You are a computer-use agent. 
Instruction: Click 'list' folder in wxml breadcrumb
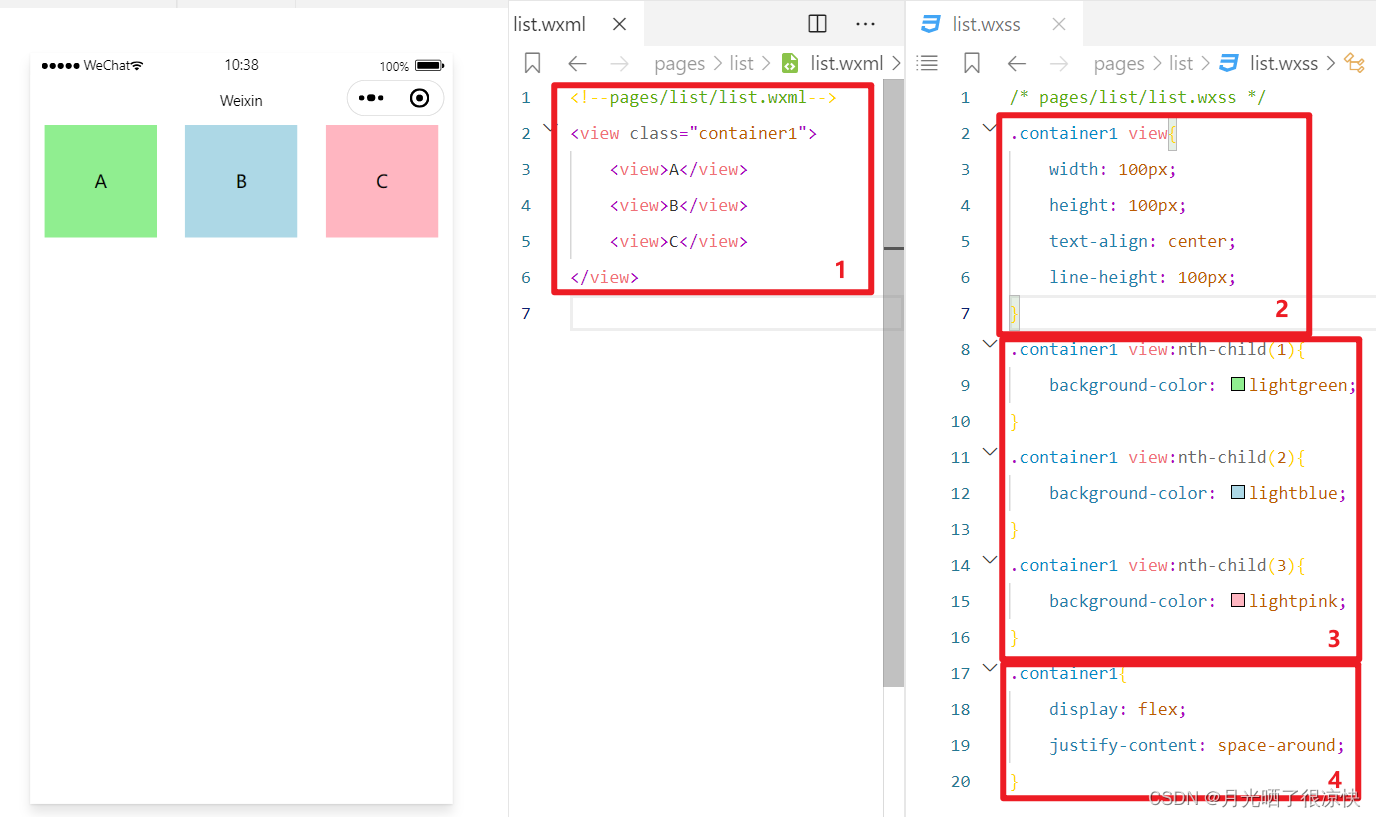pyautogui.click(x=741, y=64)
